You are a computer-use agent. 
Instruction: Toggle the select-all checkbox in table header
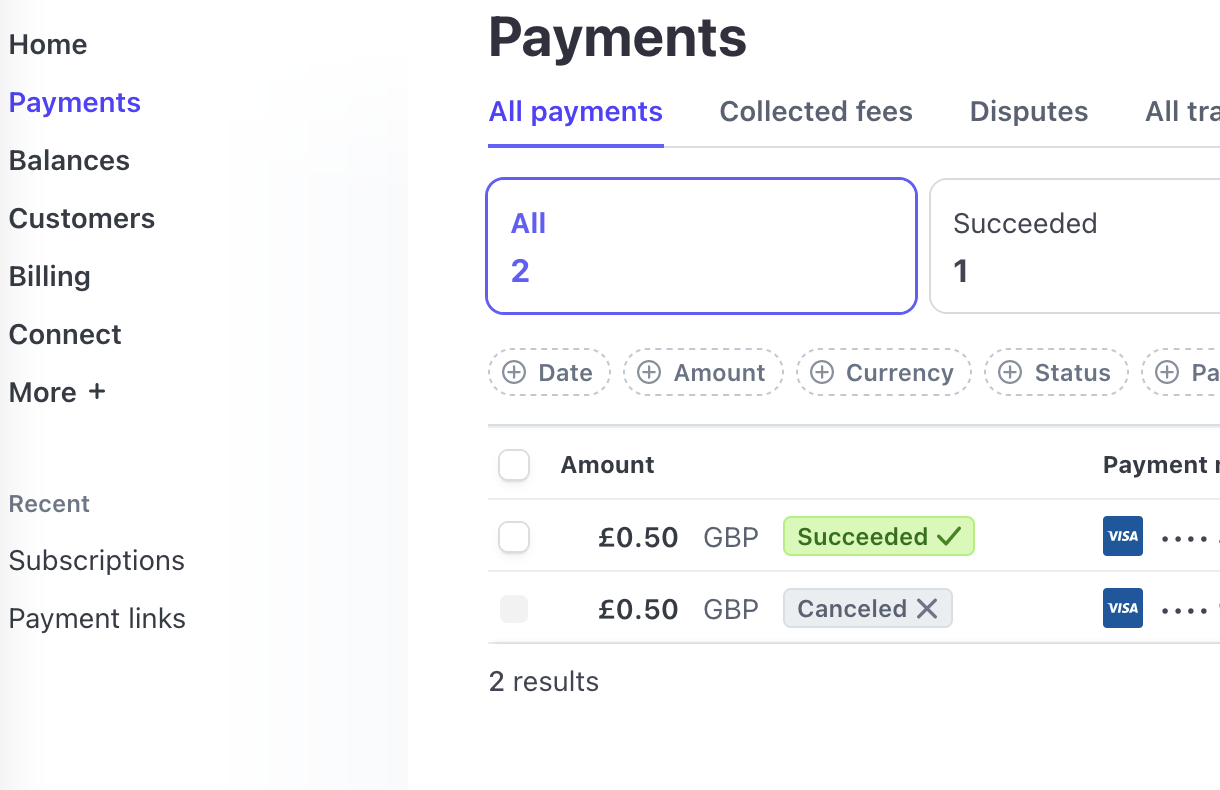pyautogui.click(x=514, y=465)
